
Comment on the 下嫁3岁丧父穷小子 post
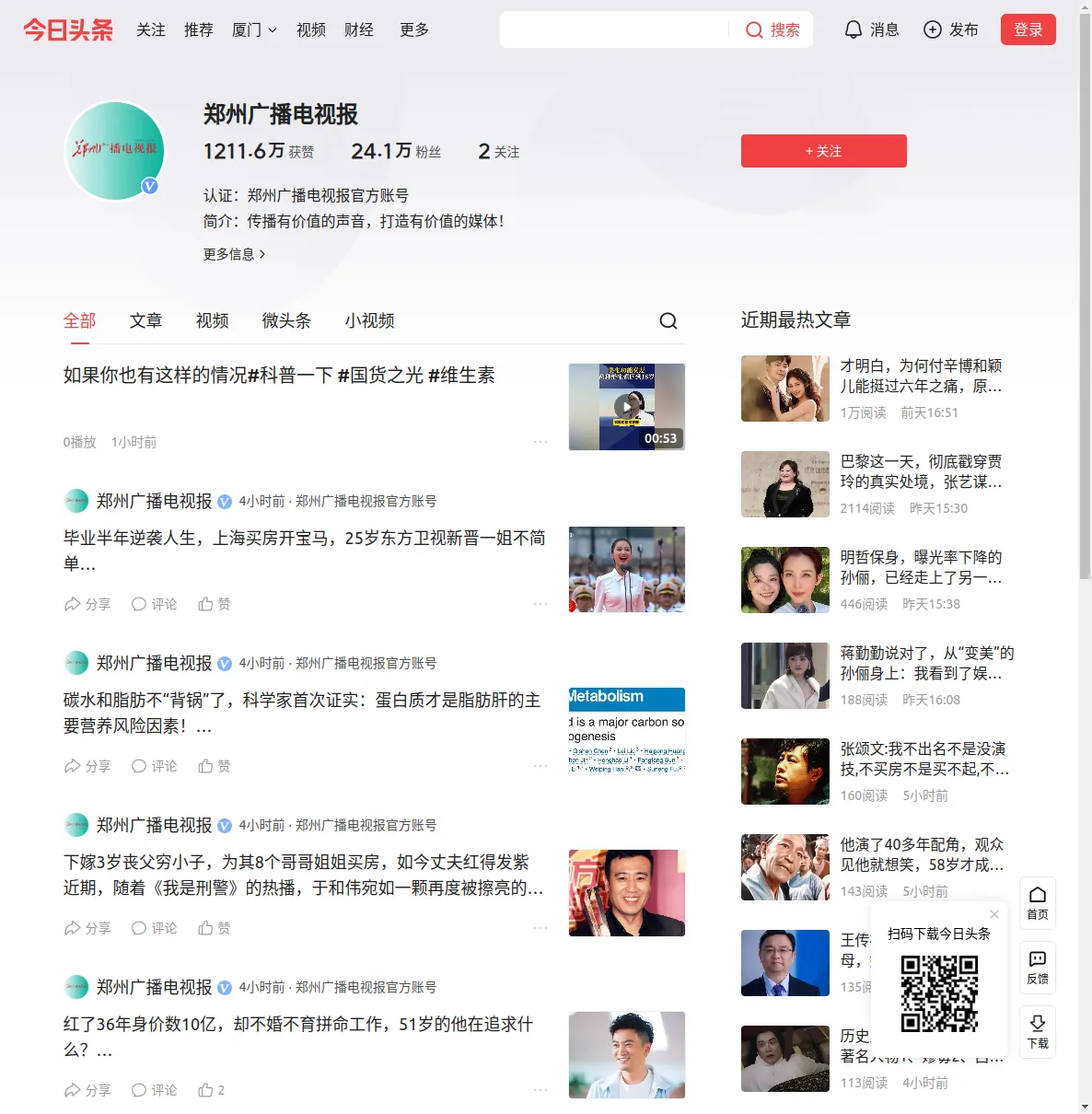tap(154, 928)
